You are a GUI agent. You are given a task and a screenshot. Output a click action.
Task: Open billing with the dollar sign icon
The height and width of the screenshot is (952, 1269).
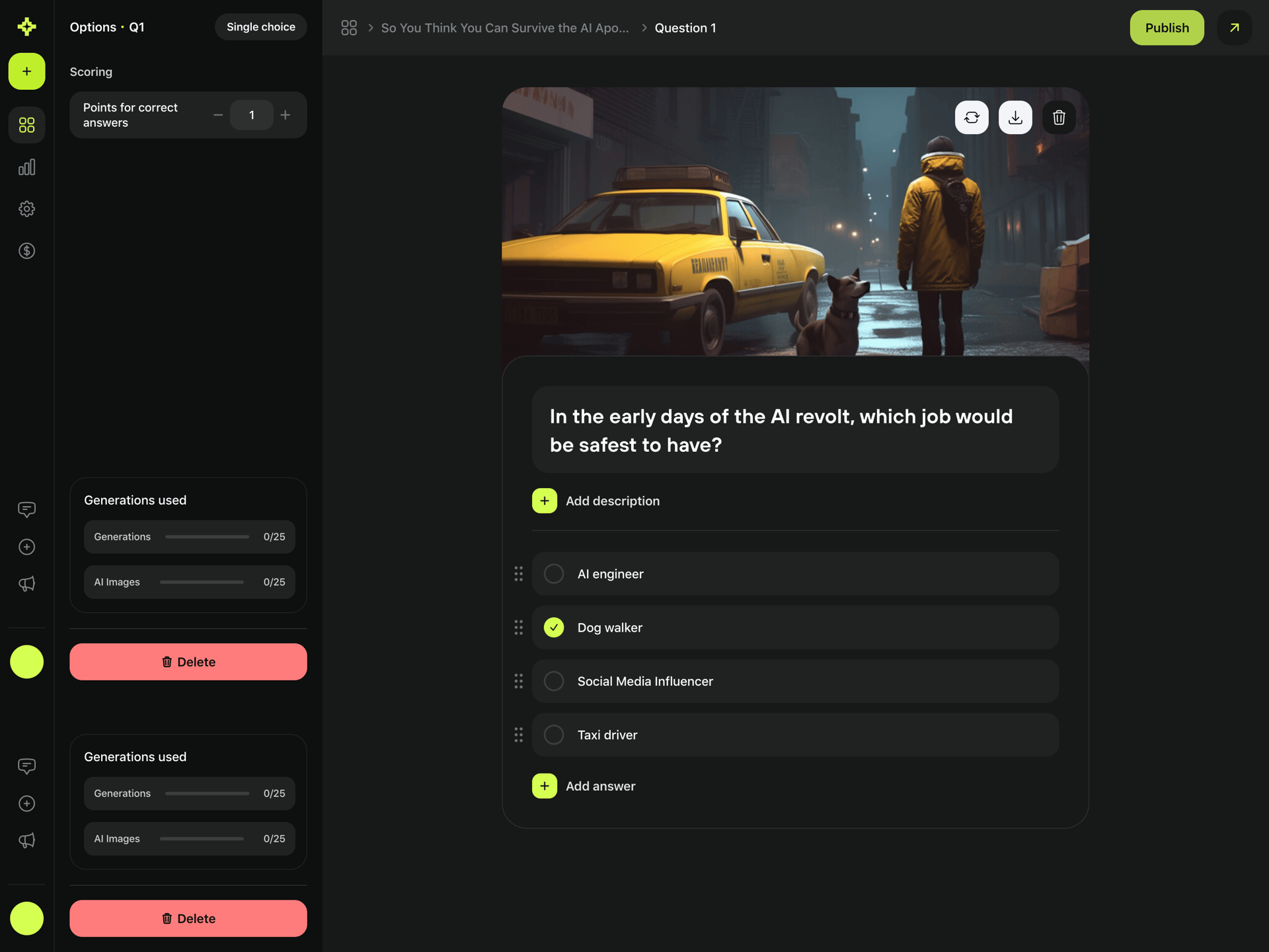tap(26, 251)
